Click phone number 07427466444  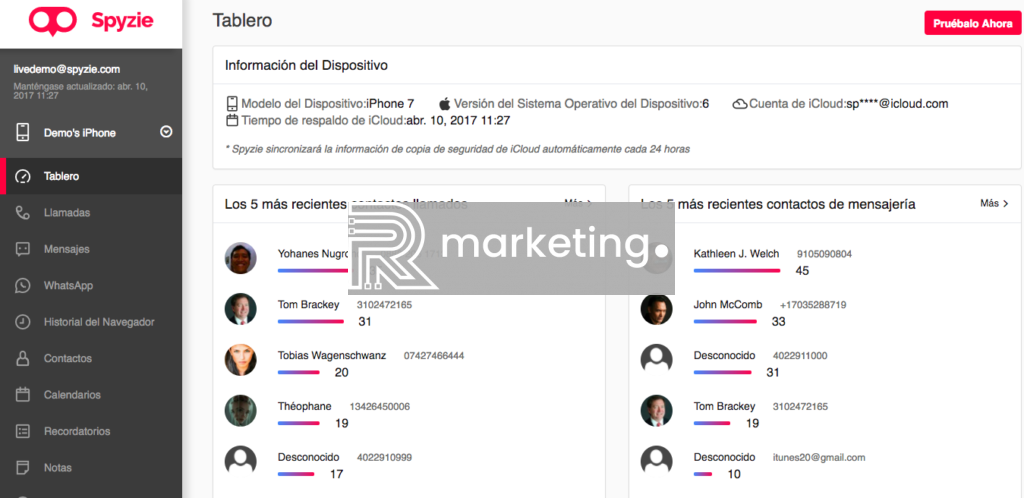(434, 356)
